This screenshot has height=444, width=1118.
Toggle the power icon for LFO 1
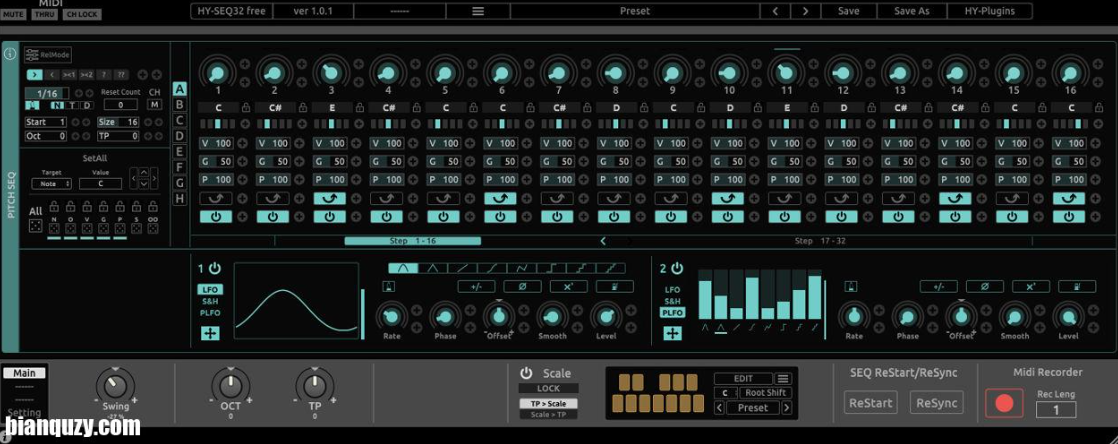[214, 269]
